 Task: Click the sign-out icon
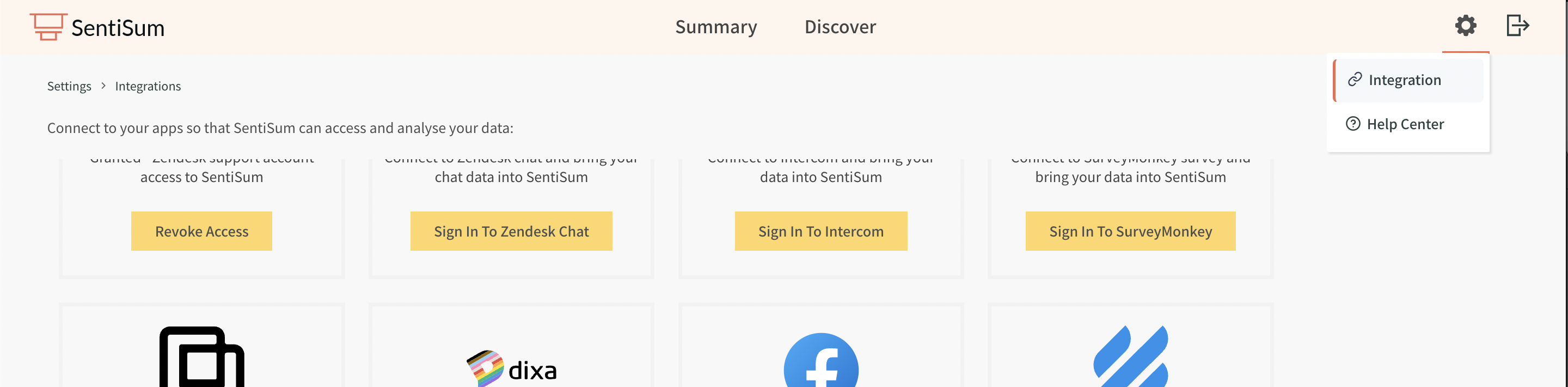1518,26
